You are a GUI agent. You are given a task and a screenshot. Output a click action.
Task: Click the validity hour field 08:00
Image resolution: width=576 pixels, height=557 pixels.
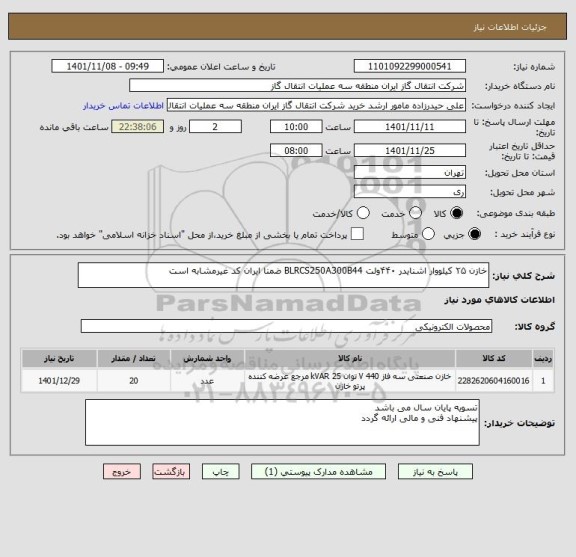click(296, 151)
